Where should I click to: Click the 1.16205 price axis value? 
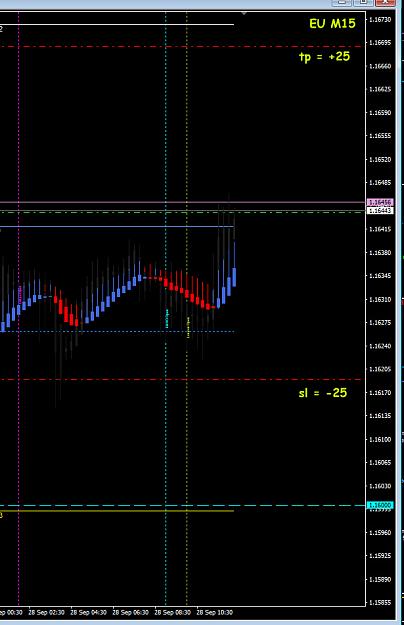pyautogui.click(x=380, y=369)
